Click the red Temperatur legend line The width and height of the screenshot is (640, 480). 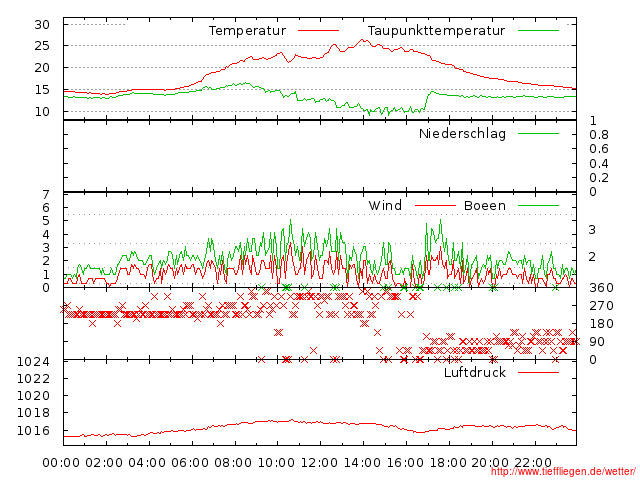(318, 31)
